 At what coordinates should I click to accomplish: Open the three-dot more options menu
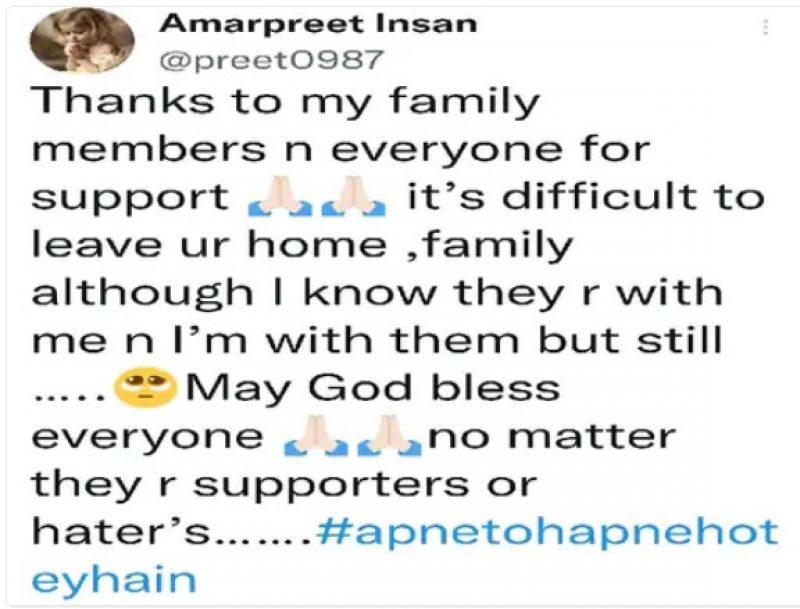coord(765,27)
